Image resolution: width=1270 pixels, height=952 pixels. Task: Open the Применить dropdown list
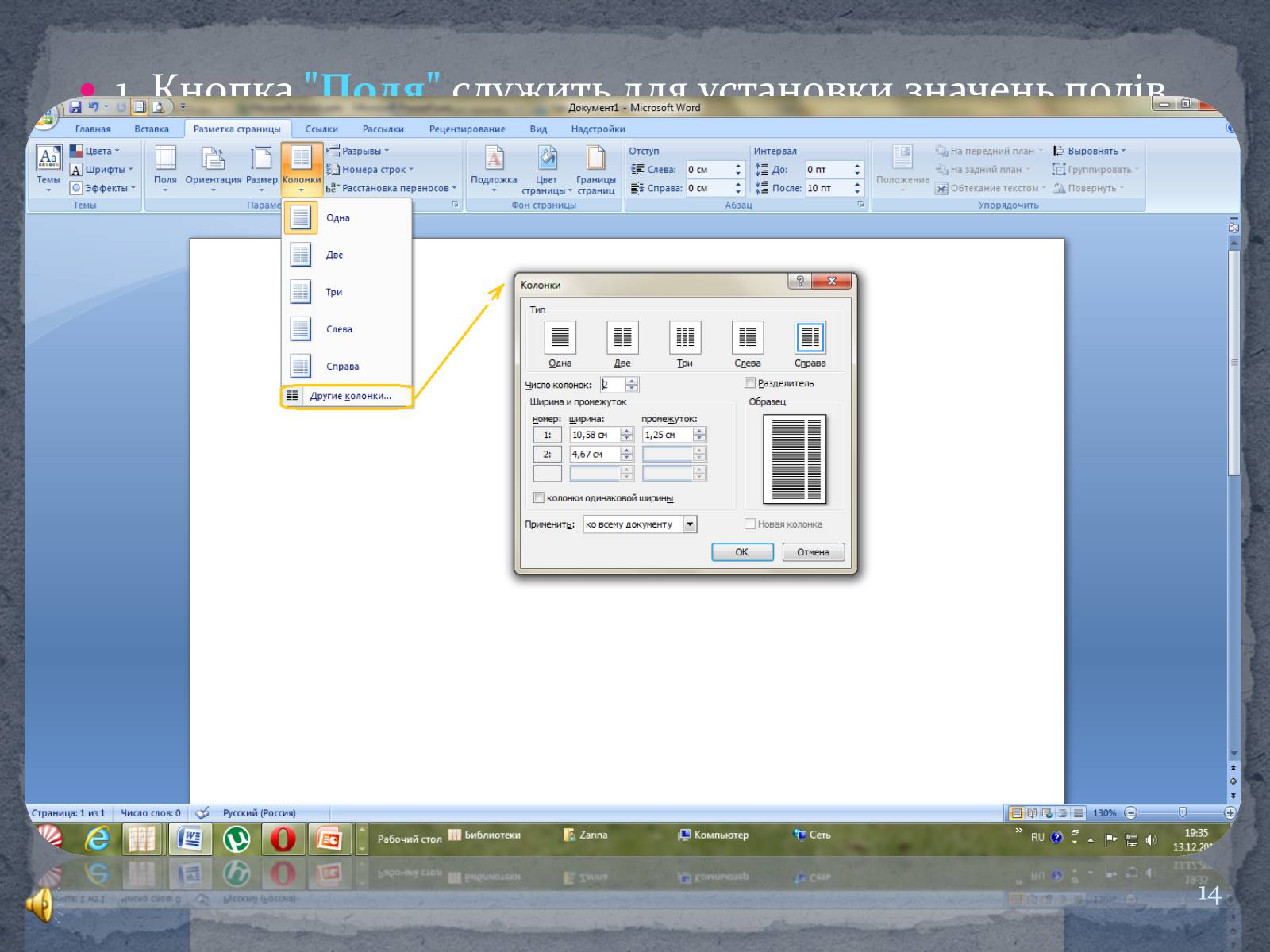click(x=690, y=524)
